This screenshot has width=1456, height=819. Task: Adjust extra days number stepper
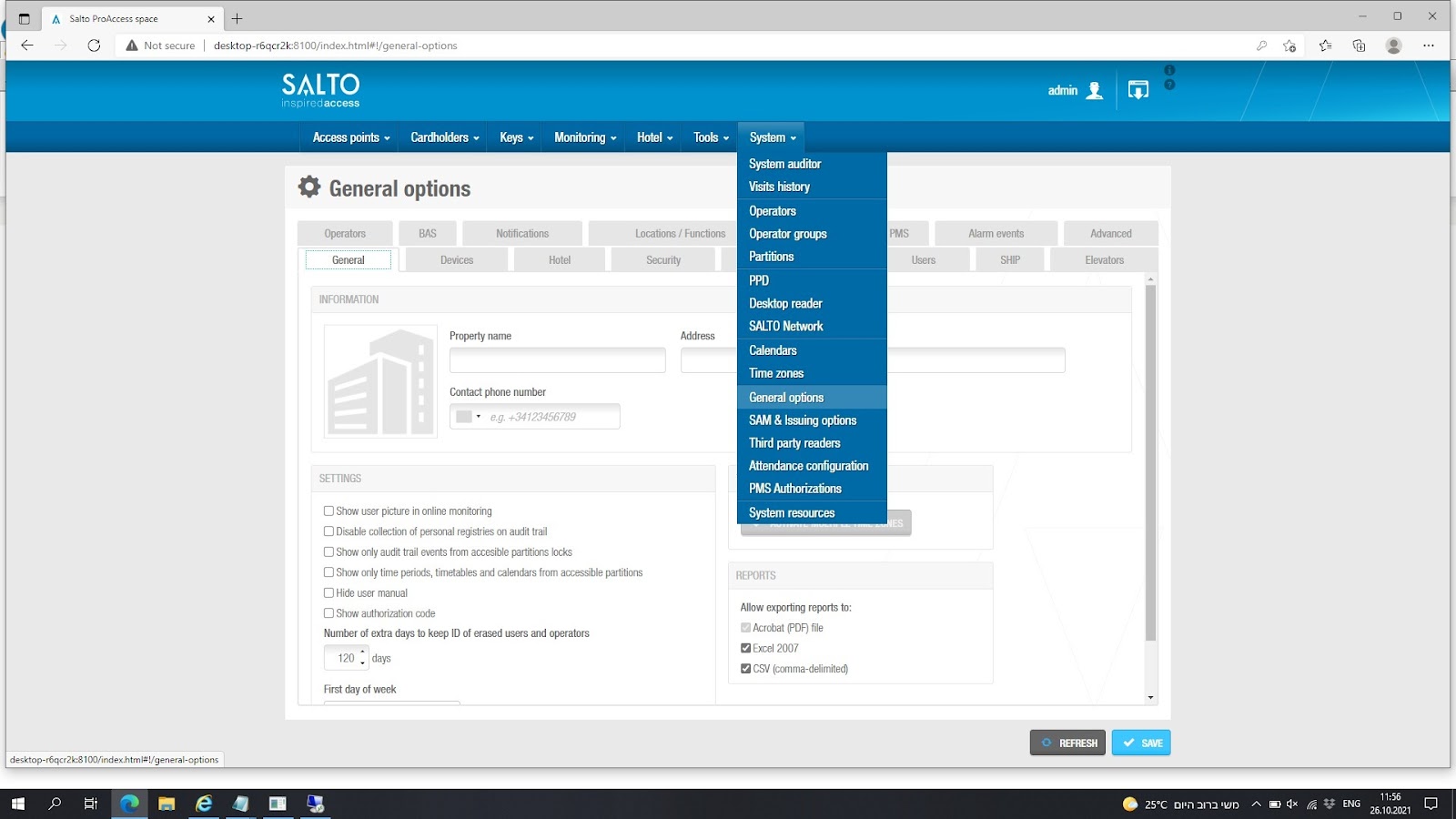[362, 658]
